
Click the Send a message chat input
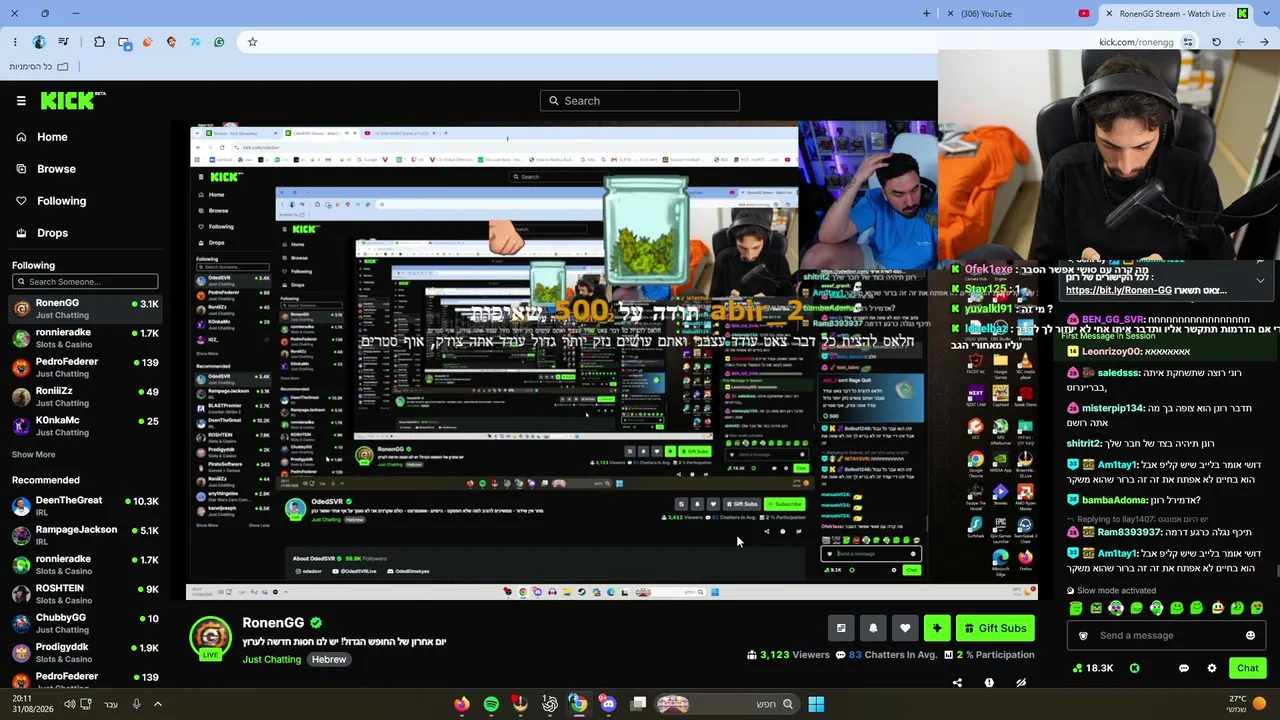[x=1165, y=635]
